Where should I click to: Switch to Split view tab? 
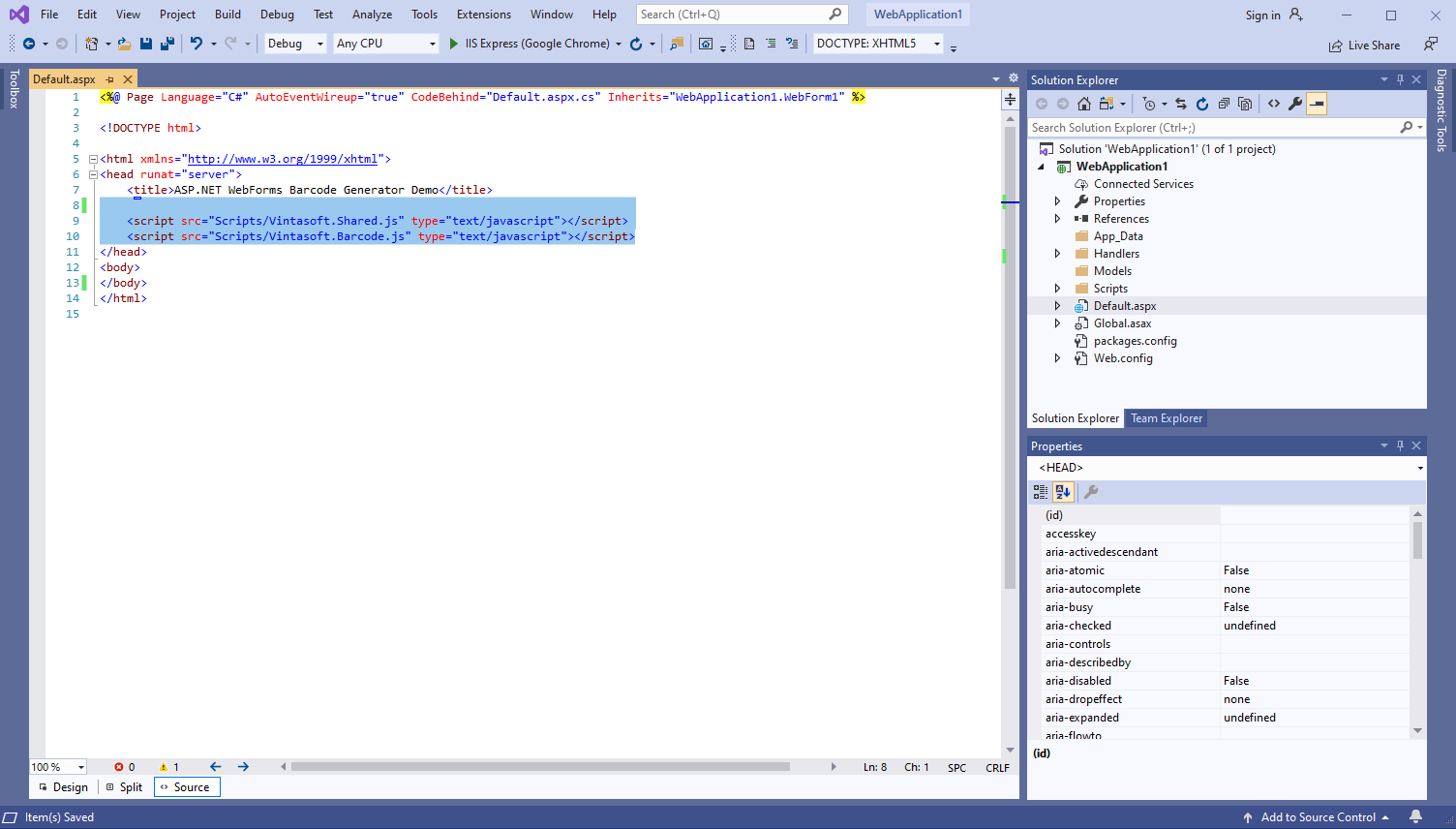[x=124, y=787]
